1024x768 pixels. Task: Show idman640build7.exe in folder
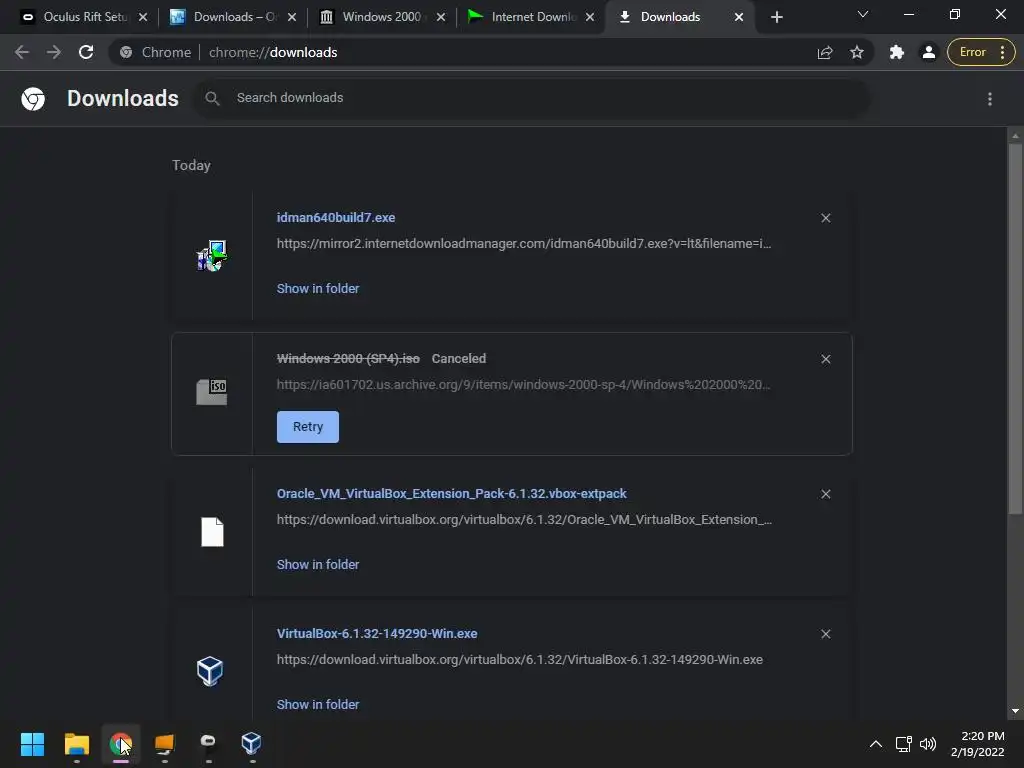(x=318, y=289)
